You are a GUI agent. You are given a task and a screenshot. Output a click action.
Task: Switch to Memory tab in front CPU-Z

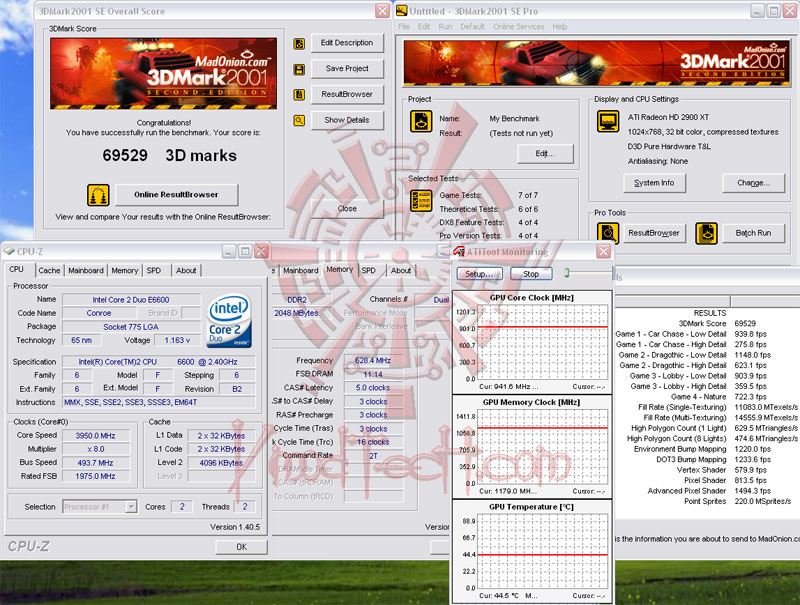point(125,270)
